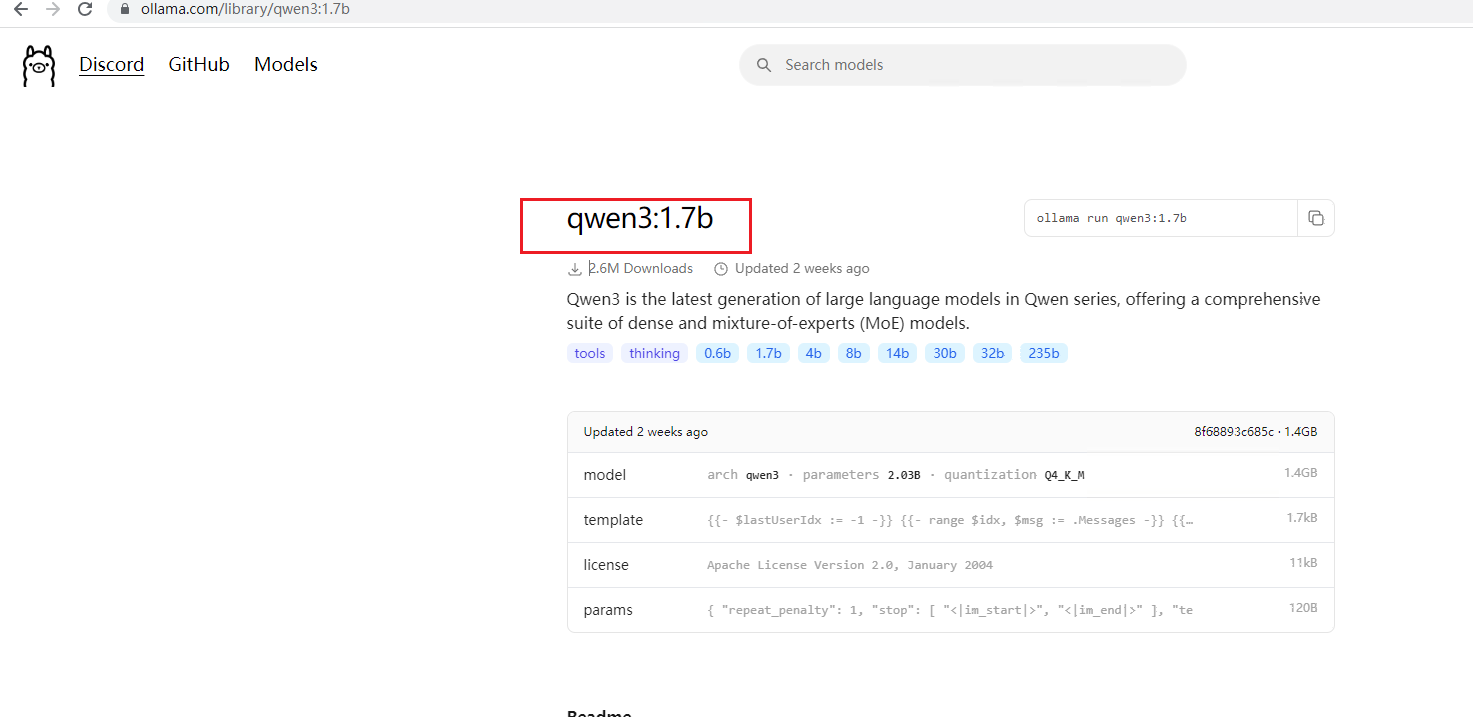Click the magnifier icon in the search box
Image resolution: width=1473 pixels, height=717 pixels.
pos(764,65)
